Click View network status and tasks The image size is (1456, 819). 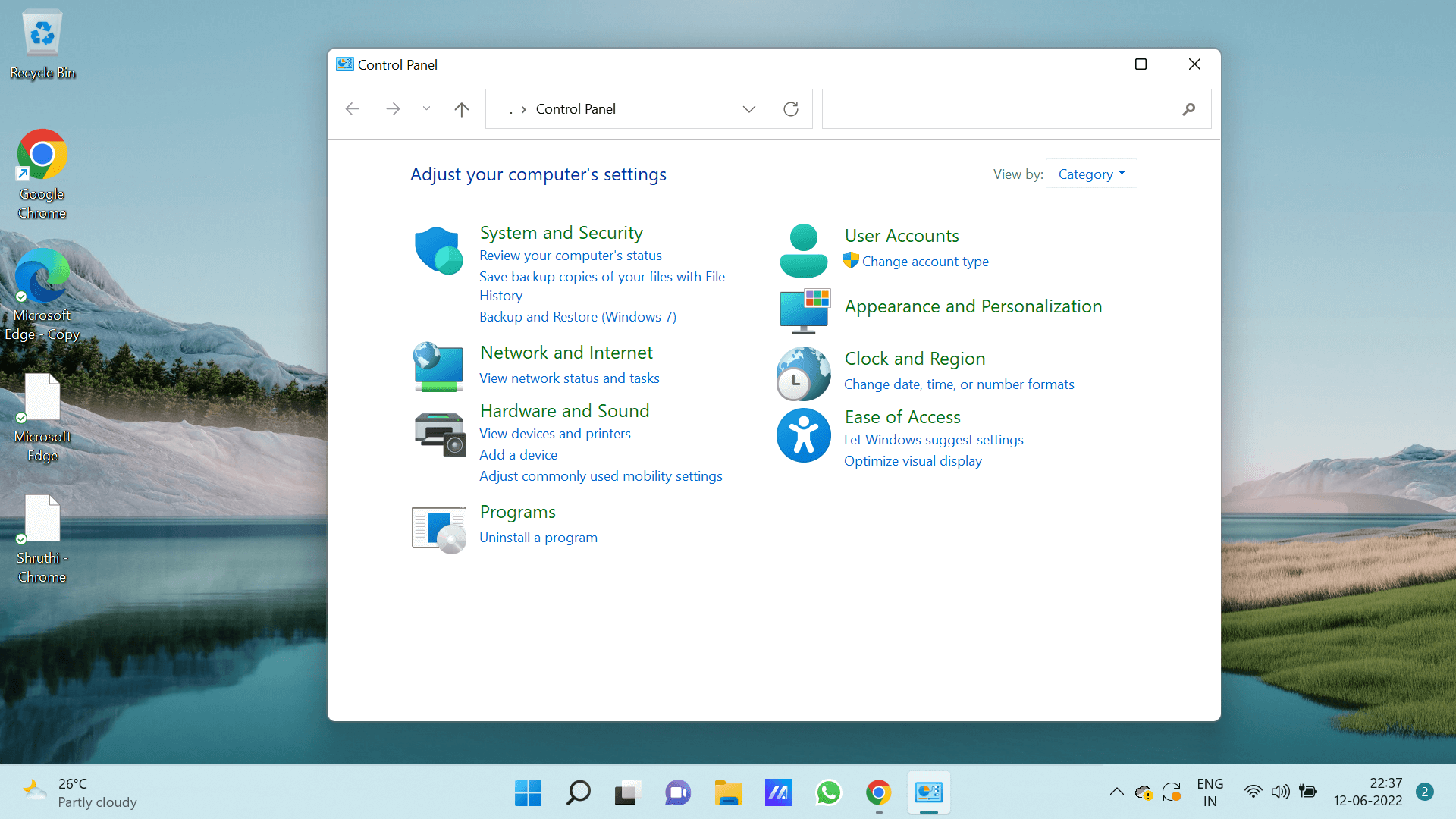569,378
